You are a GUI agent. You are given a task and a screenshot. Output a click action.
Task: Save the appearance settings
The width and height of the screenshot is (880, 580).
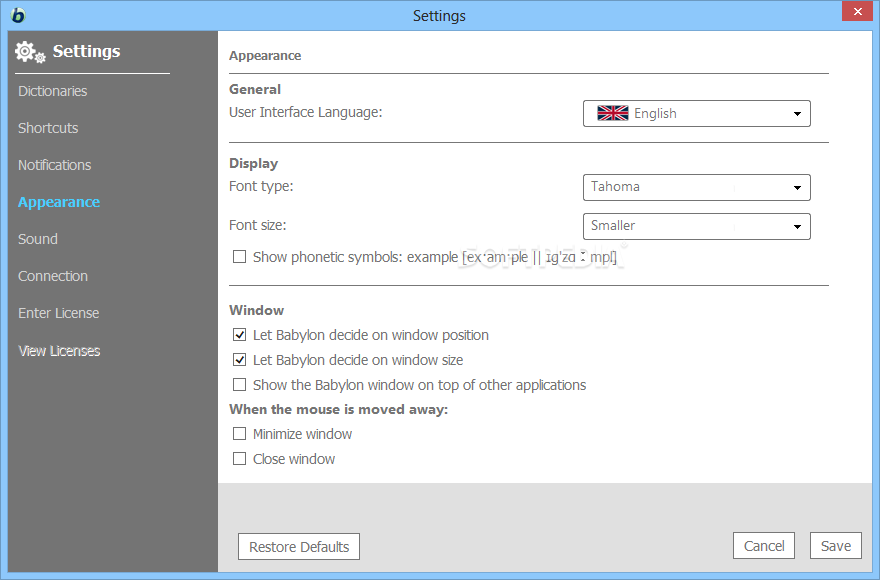pos(836,546)
